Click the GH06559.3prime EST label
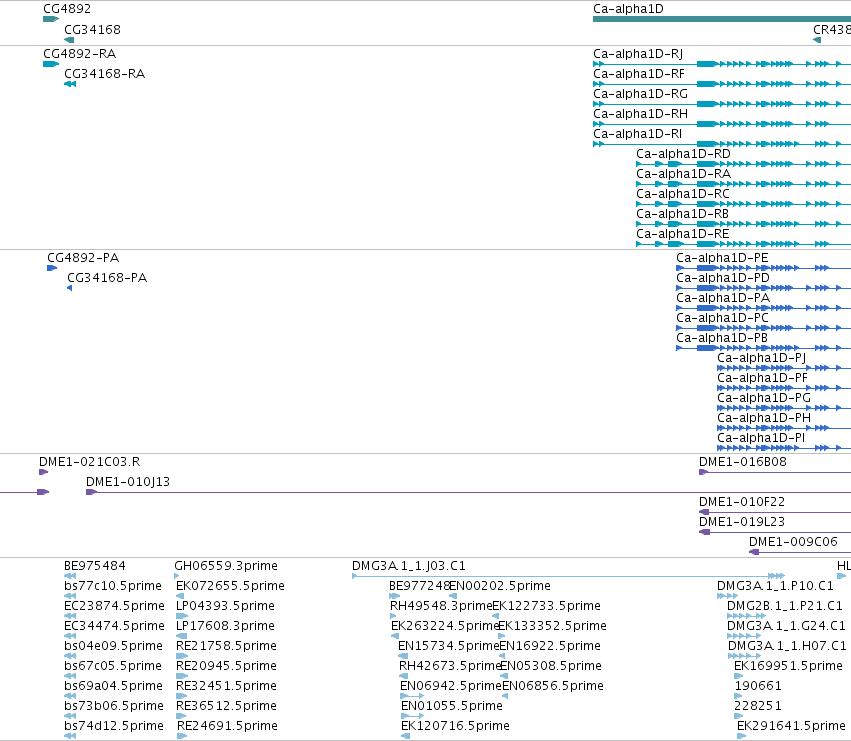The image size is (851, 741). coord(226,566)
